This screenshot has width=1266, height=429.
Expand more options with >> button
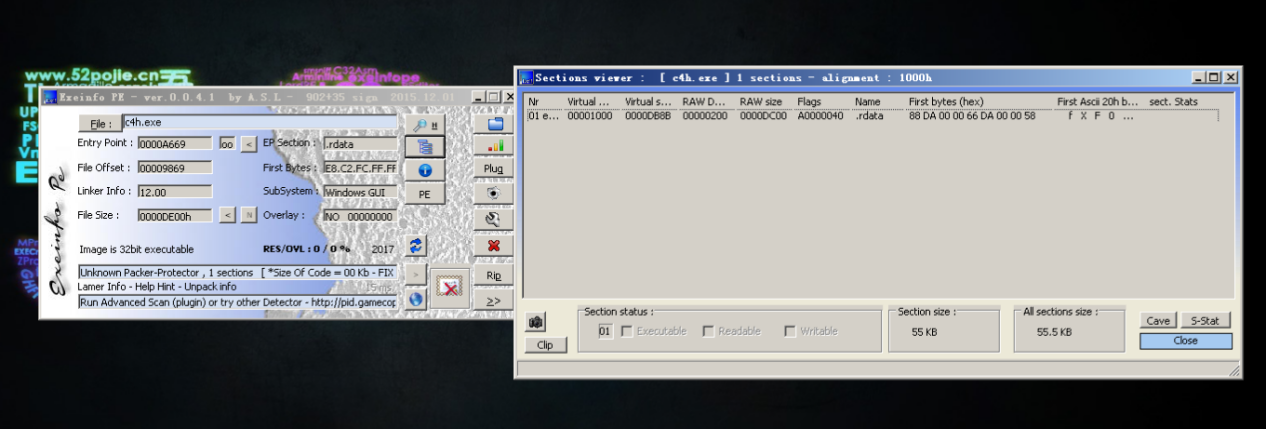tap(494, 299)
